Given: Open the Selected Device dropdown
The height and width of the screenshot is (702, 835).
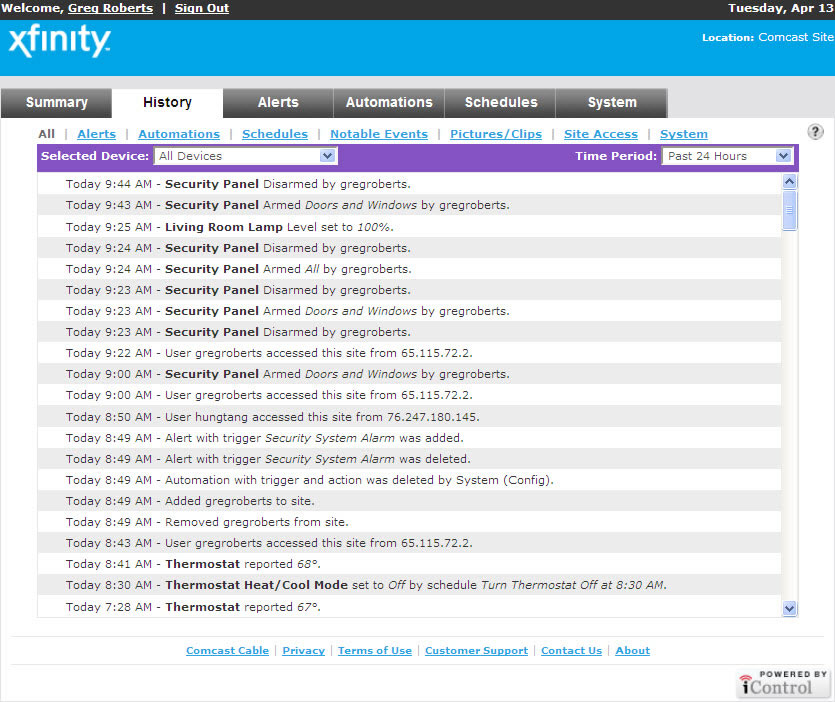Looking at the screenshot, I should 245,156.
